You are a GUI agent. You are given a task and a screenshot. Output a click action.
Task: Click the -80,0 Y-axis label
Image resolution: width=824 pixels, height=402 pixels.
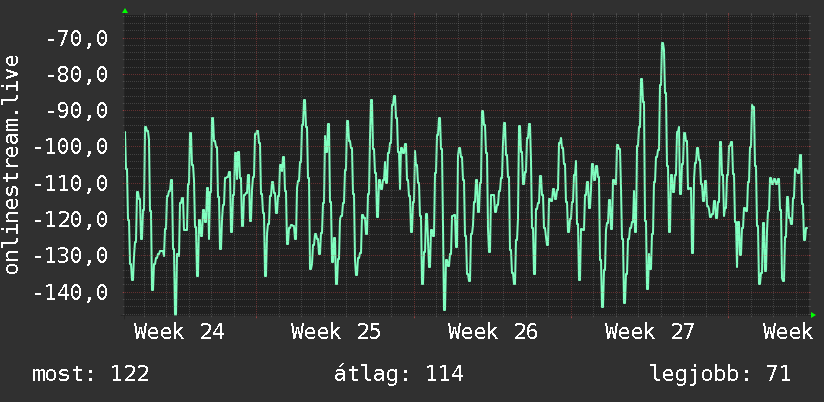77,75
